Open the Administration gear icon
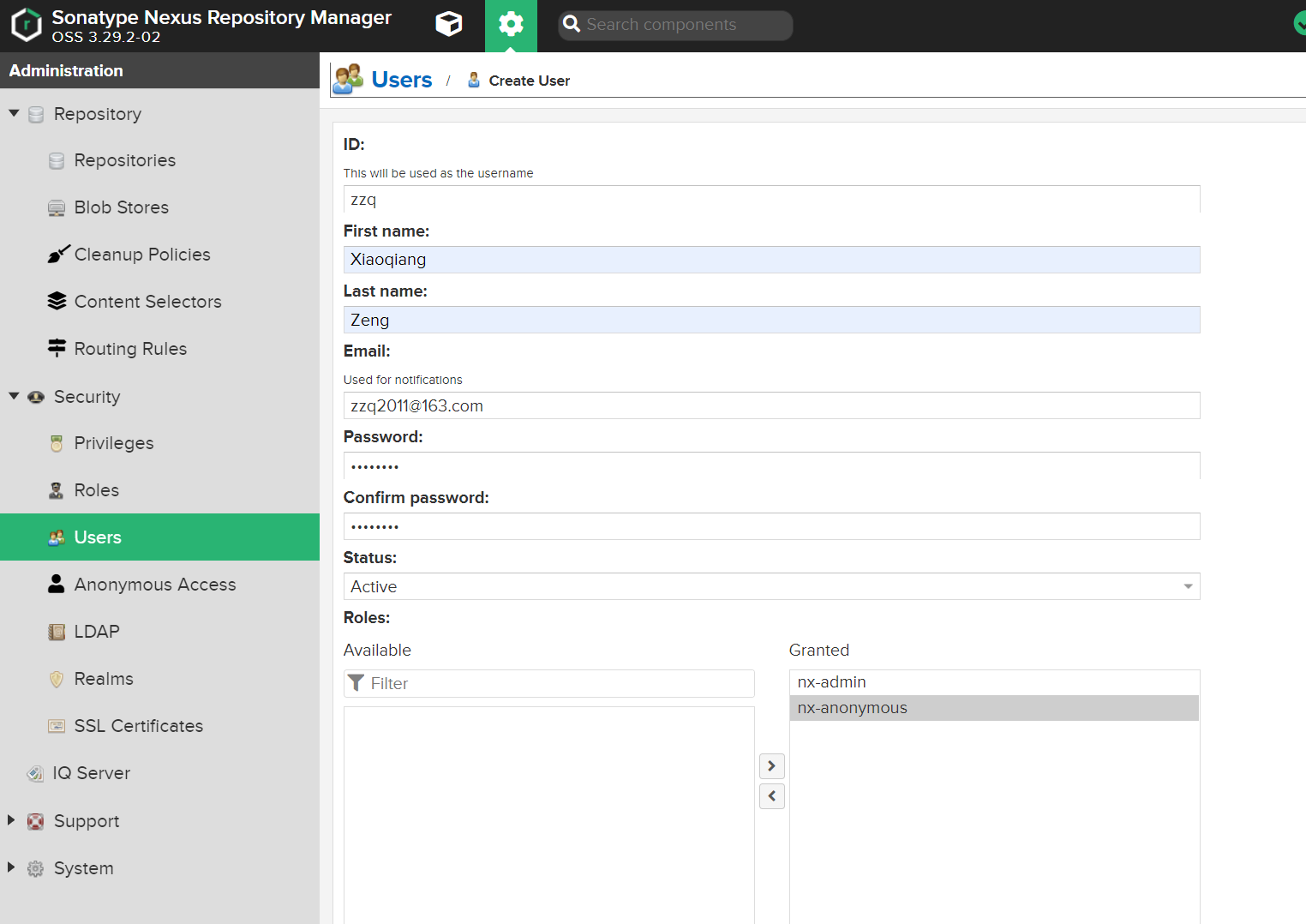Viewport: 1306px width, 924px height. coord(511,25)
